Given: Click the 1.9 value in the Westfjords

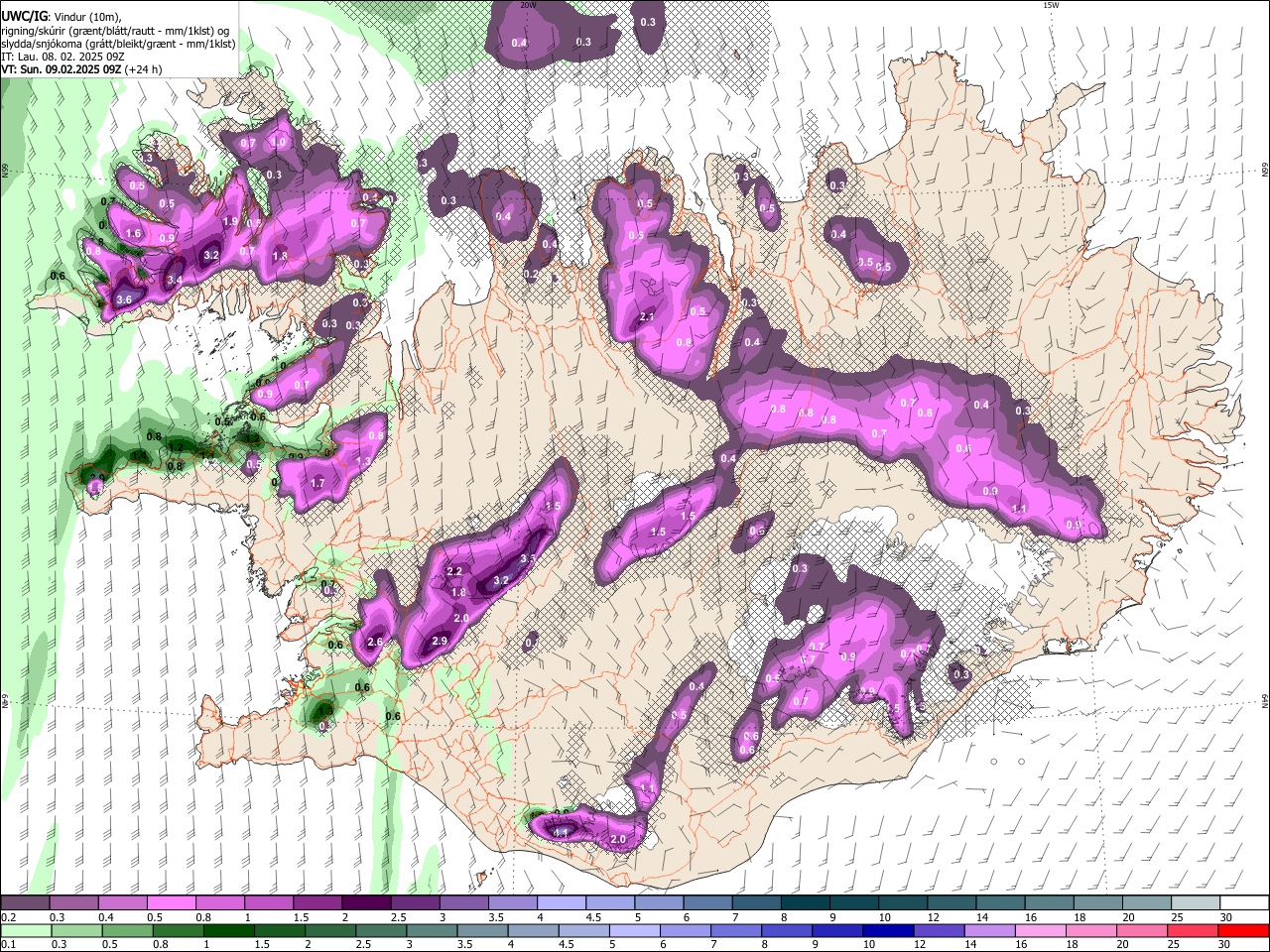Looking at the screenshot, I should point(231,222).
